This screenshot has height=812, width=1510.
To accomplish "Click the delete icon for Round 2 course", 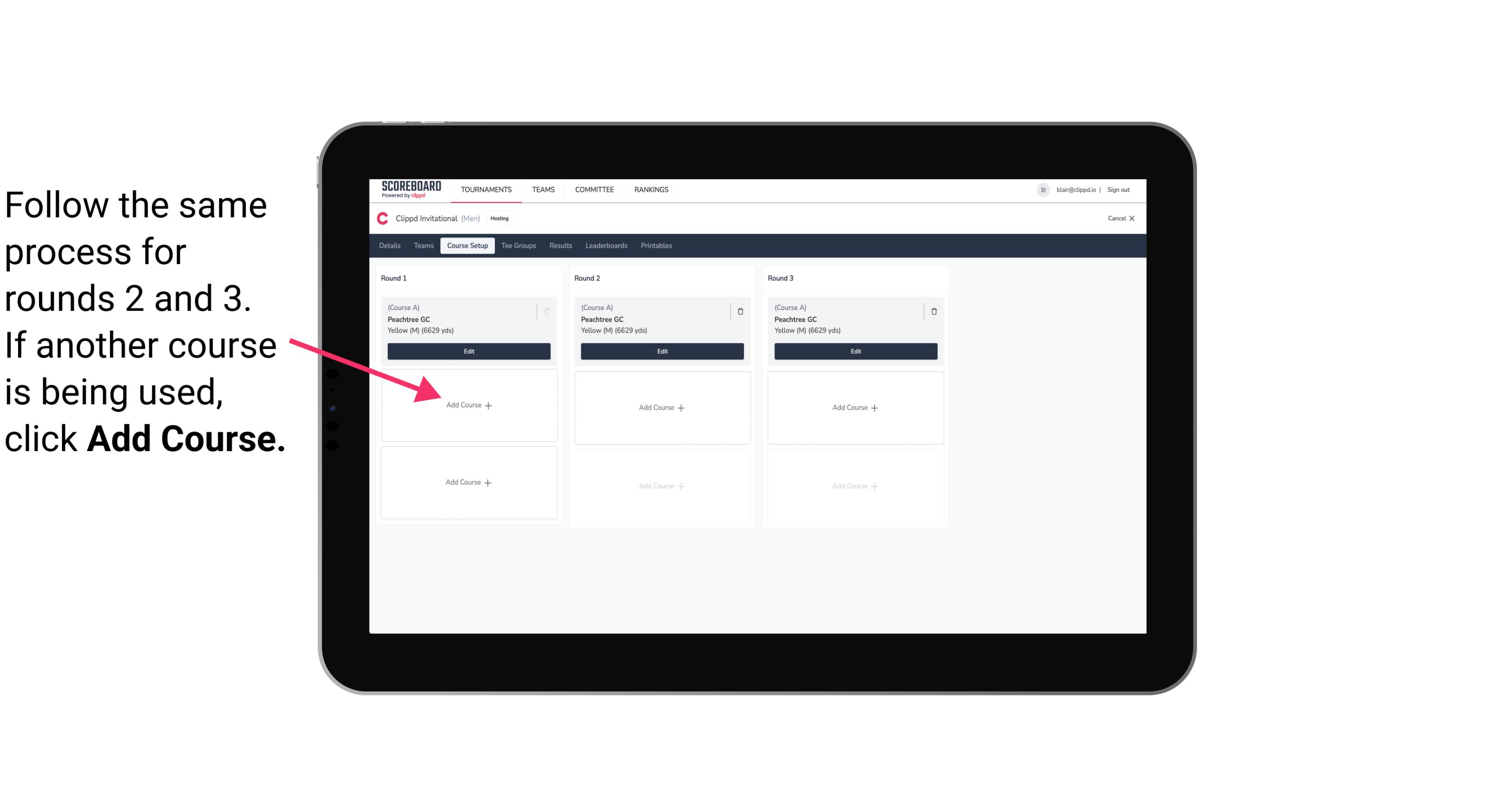I will point(741,310).
